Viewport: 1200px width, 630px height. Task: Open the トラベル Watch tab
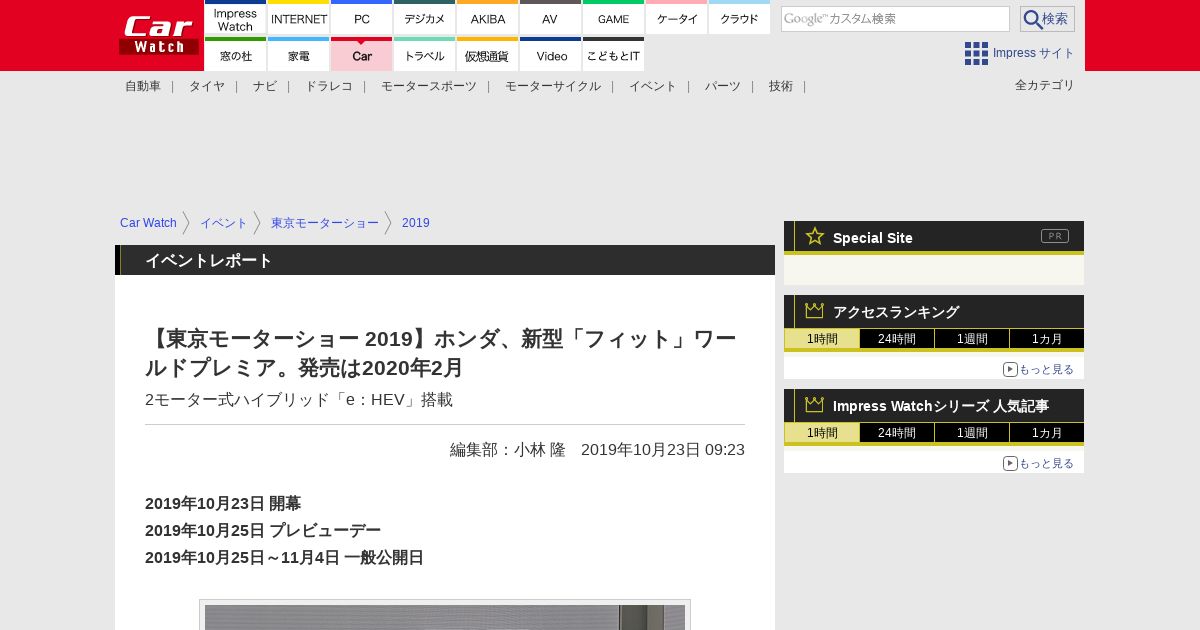[424, 54]
